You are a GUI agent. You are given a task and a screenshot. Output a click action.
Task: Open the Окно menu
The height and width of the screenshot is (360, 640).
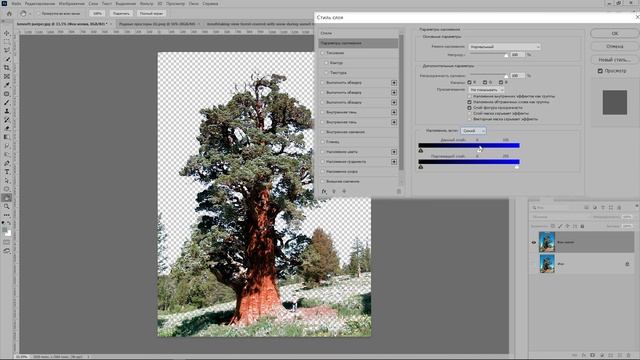click(x=193, y=4)
